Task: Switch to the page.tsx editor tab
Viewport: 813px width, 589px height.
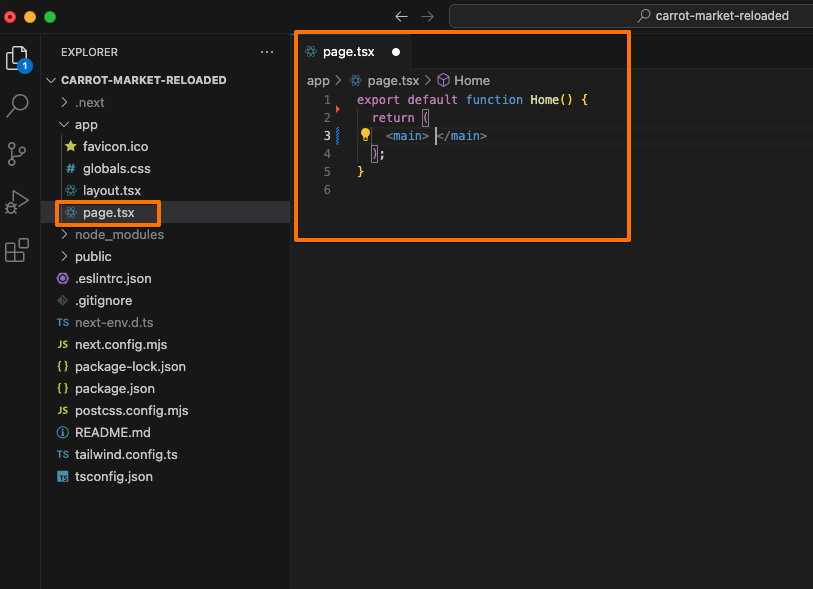Action: 353,52
